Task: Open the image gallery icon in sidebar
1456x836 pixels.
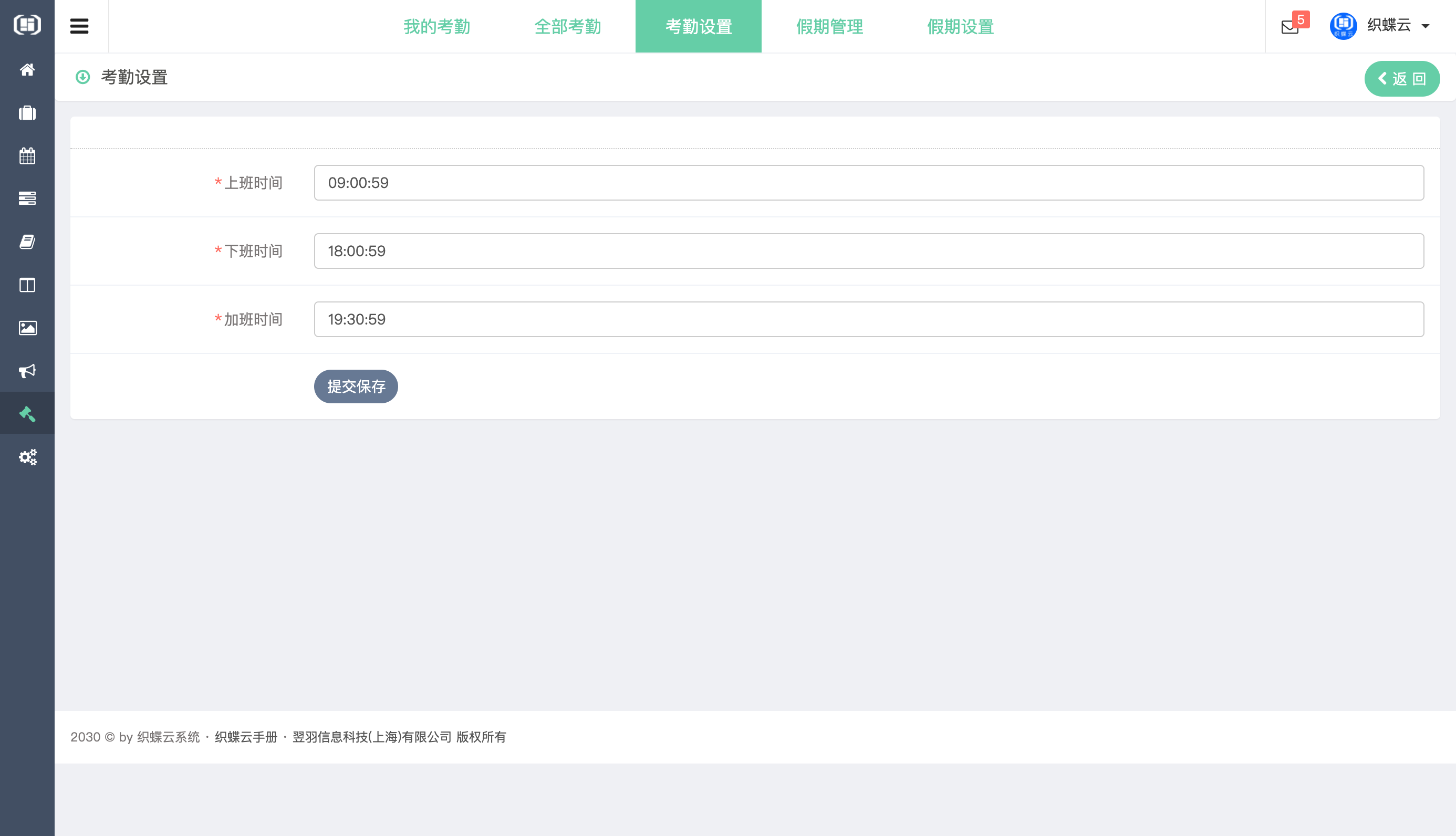Action: [x=27, y=328]
